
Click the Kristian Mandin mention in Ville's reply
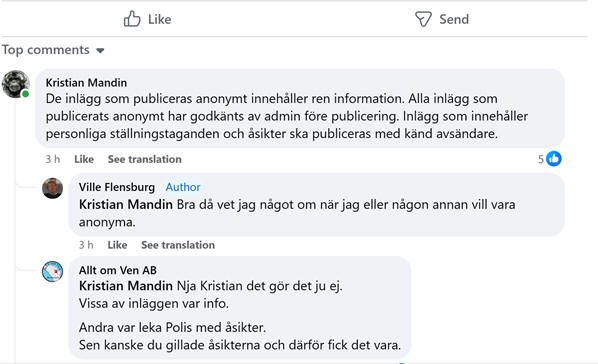pyautogui.click(x=126, y=205)
